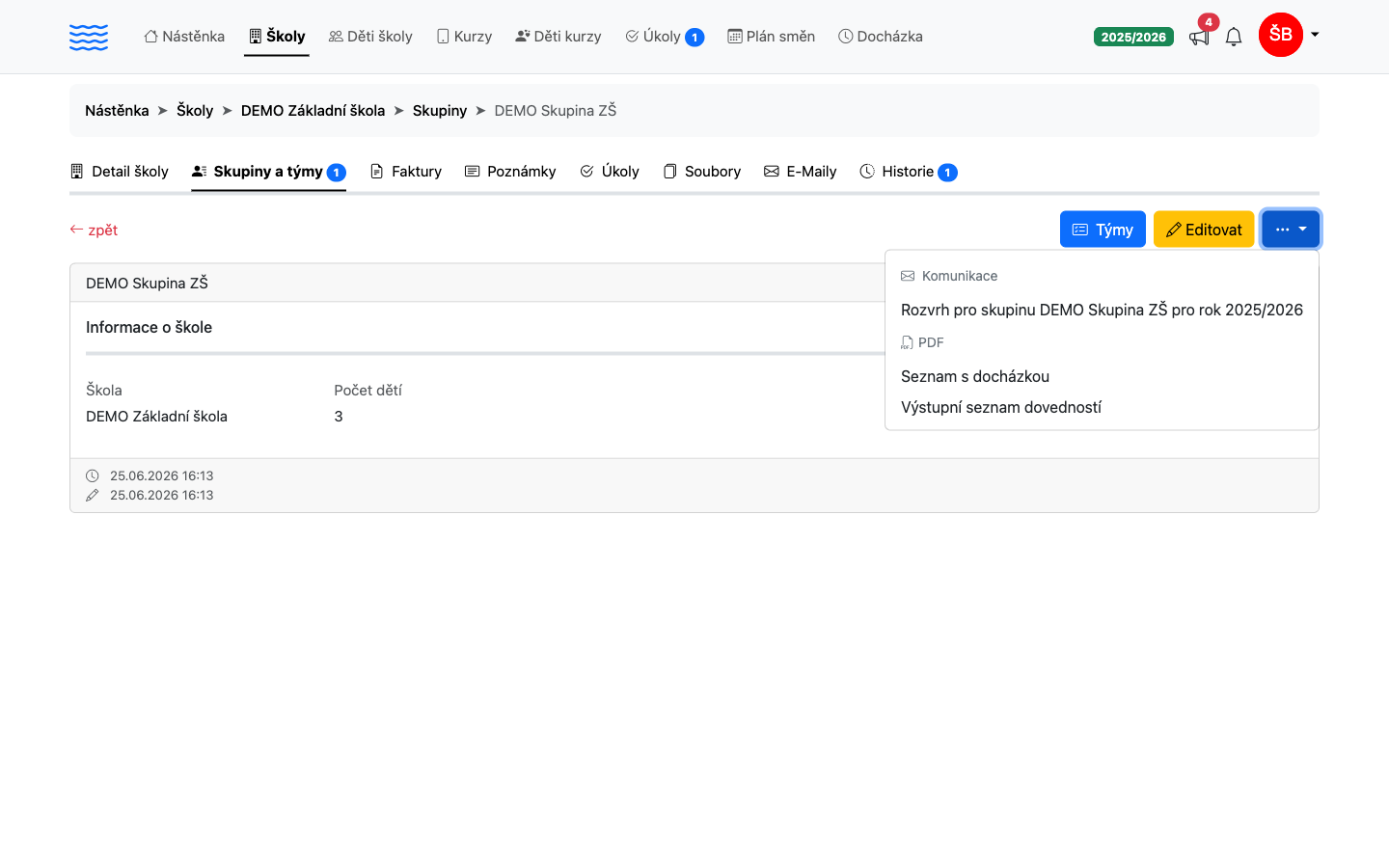This screenshot has width=1389, height=868.
Task: Select Rozvrh pro skupinu menu entry
Action: click(x=1102, y=310)
